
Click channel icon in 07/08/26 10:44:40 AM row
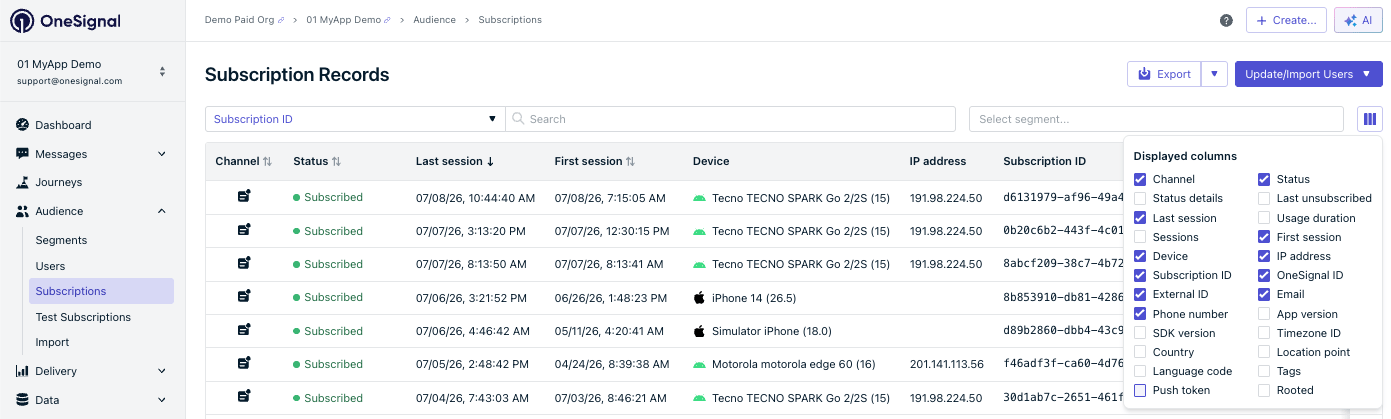click(x=244, y=197)
